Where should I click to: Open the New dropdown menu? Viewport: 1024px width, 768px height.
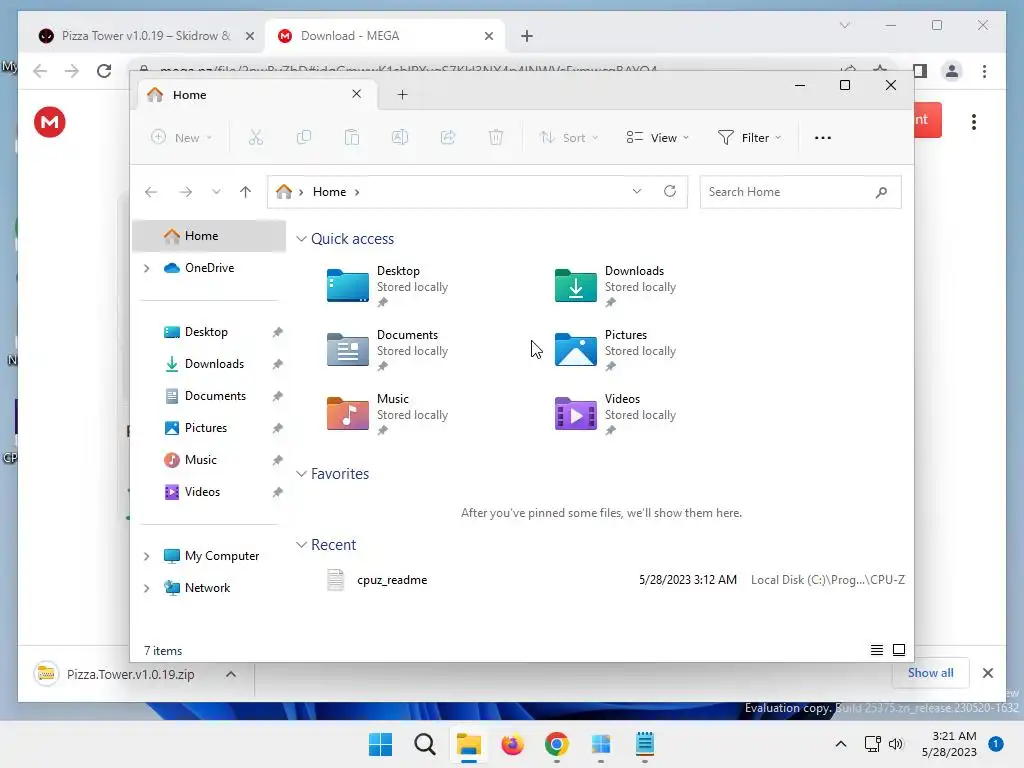tap(181, 138)
